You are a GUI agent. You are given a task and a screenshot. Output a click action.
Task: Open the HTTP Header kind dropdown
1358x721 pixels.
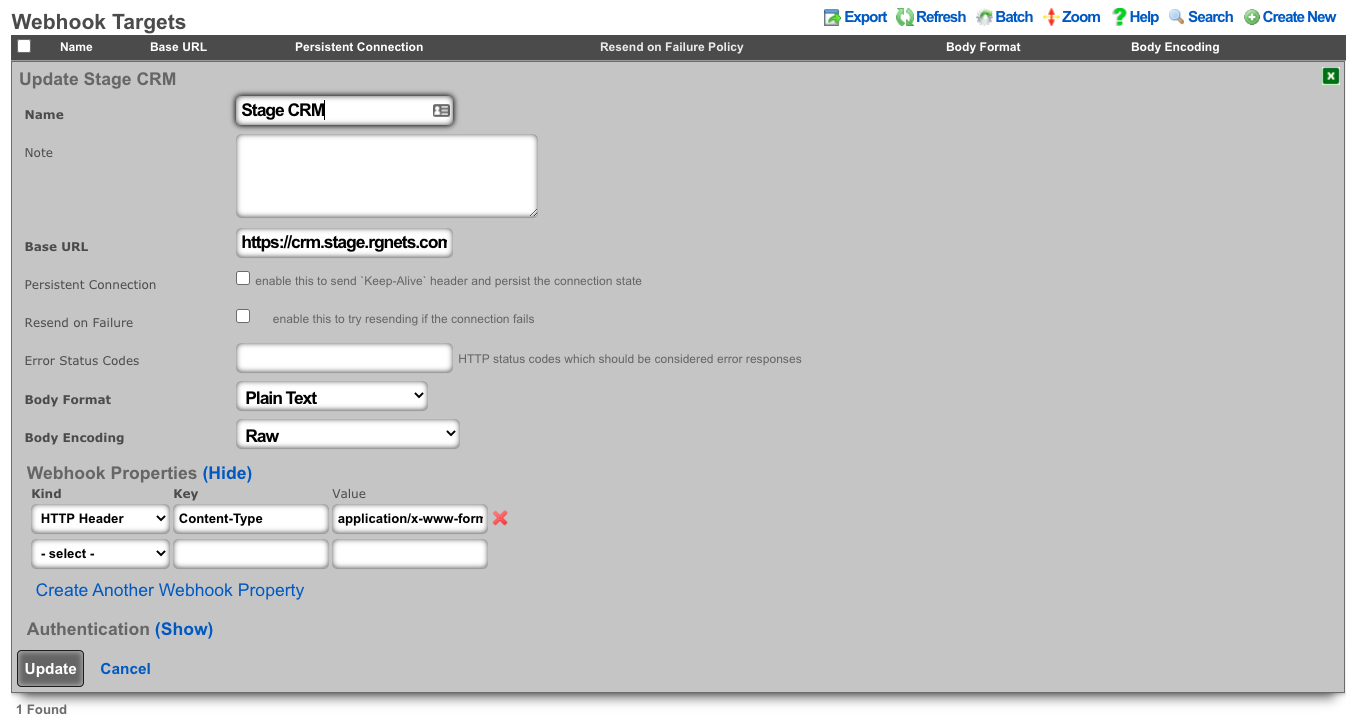pos(100,518)
